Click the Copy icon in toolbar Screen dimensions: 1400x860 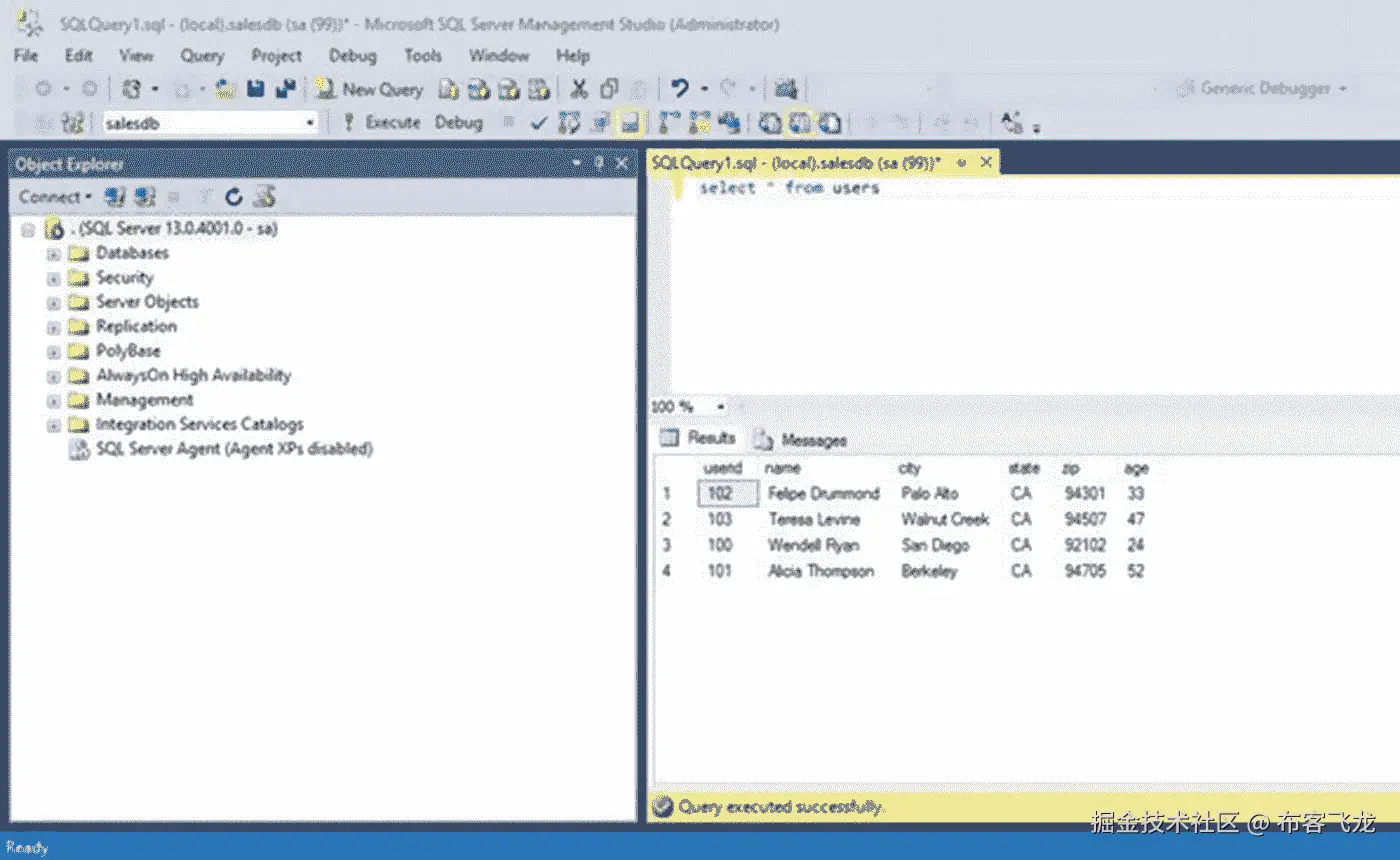click(x=609, y=89)
